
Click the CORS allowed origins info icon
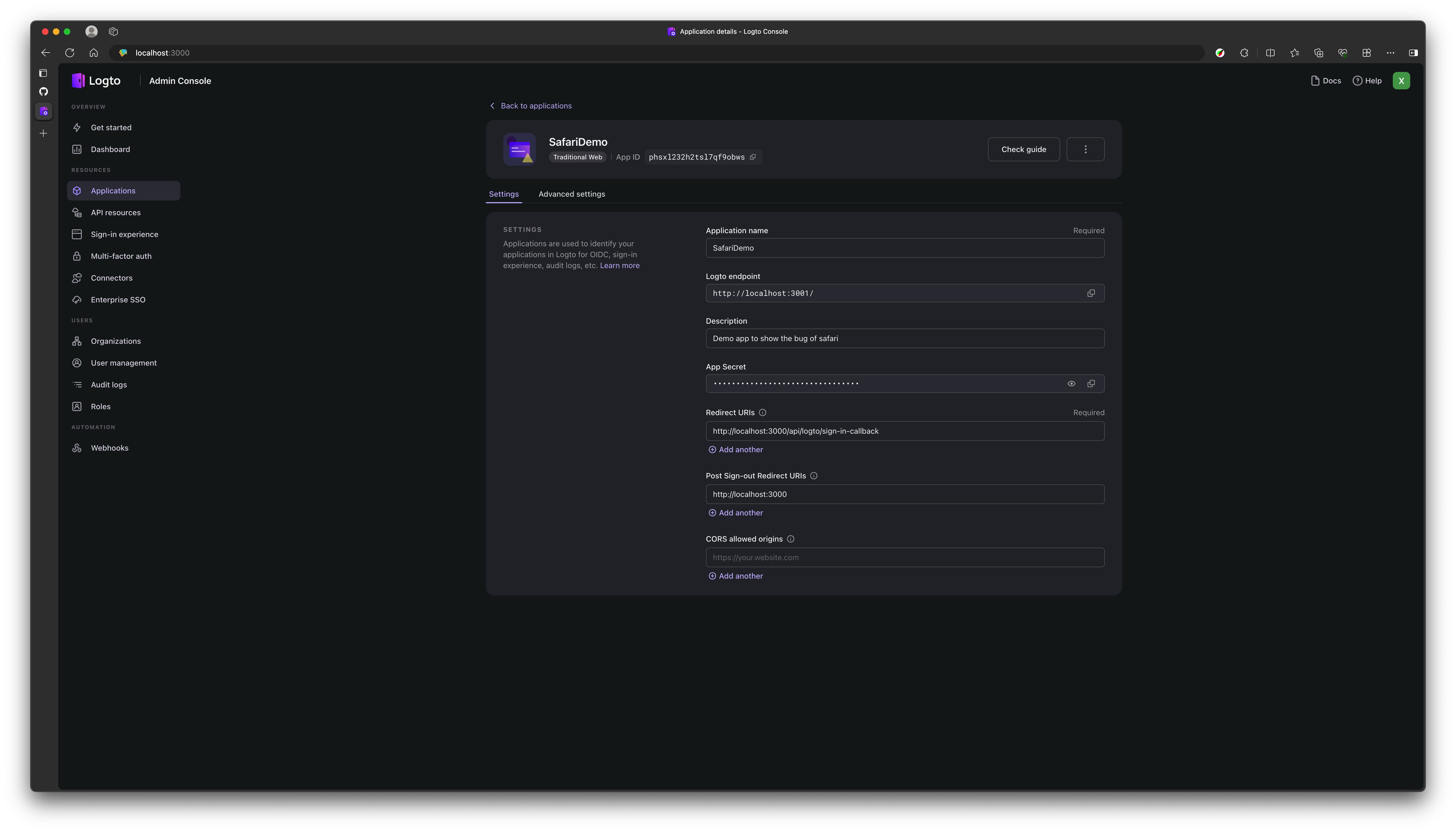[x=790, y=539]
